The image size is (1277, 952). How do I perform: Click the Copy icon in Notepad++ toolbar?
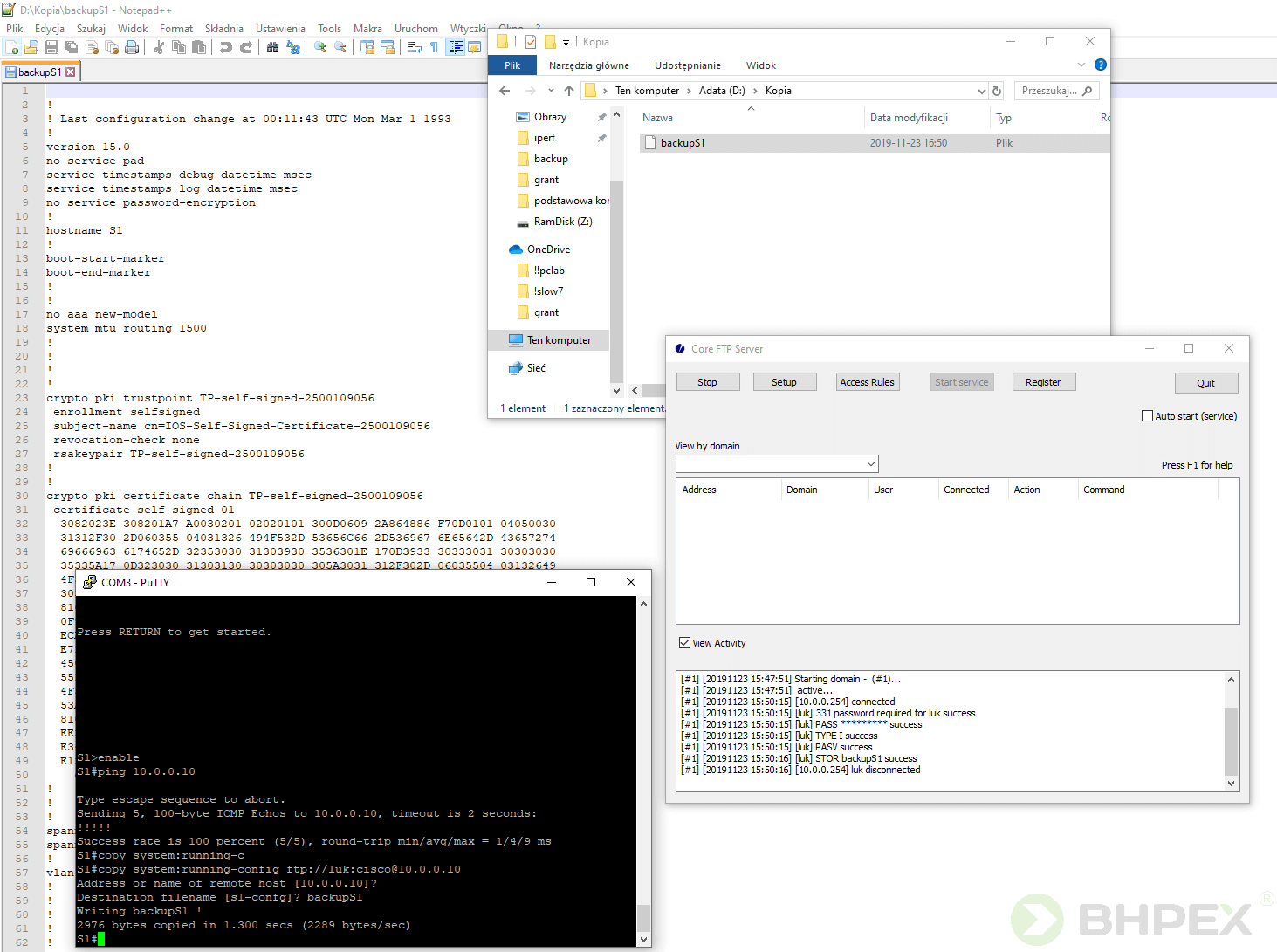pos(179,47)
